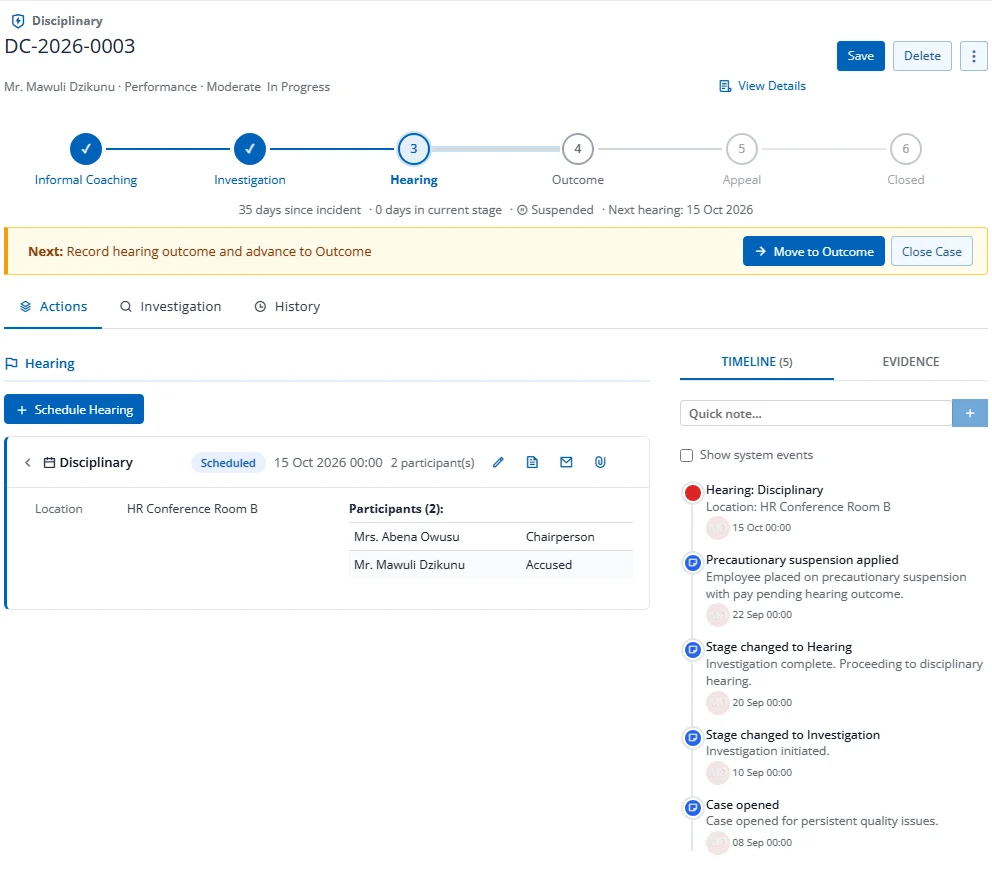Click the HR Conference Room B location value
The image size is (992, 878).
point(192,509)
